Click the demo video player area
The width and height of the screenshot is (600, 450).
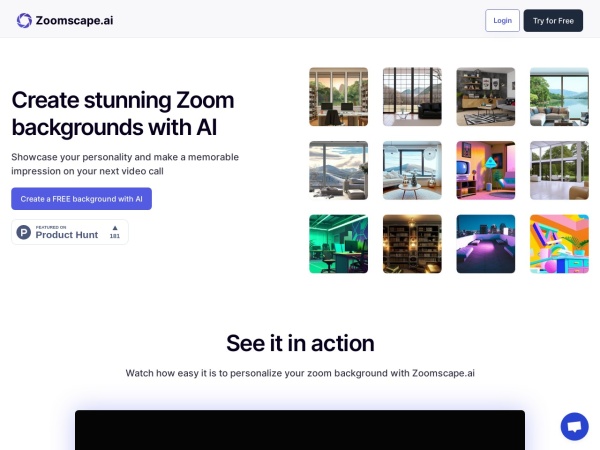click(x=300, y=430)
